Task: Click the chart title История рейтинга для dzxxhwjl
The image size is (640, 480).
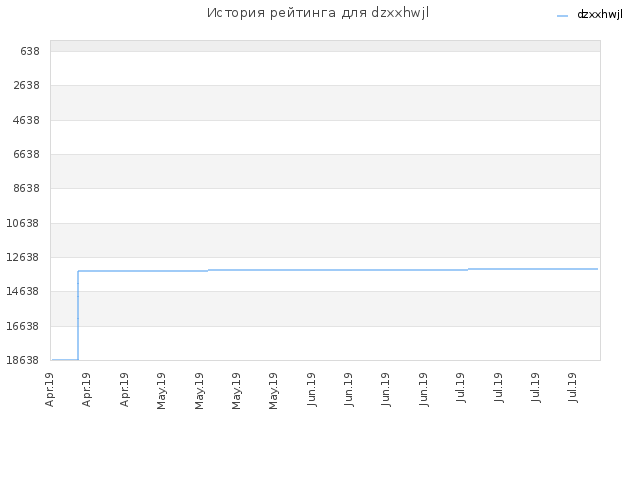Action: pos(318,13)
